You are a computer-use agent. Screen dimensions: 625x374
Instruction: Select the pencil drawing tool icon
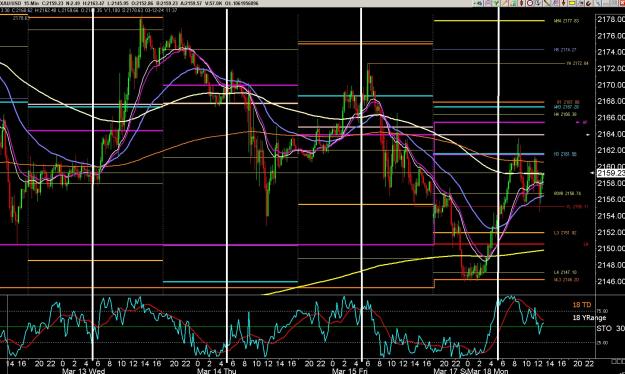[x=505, y=3]
